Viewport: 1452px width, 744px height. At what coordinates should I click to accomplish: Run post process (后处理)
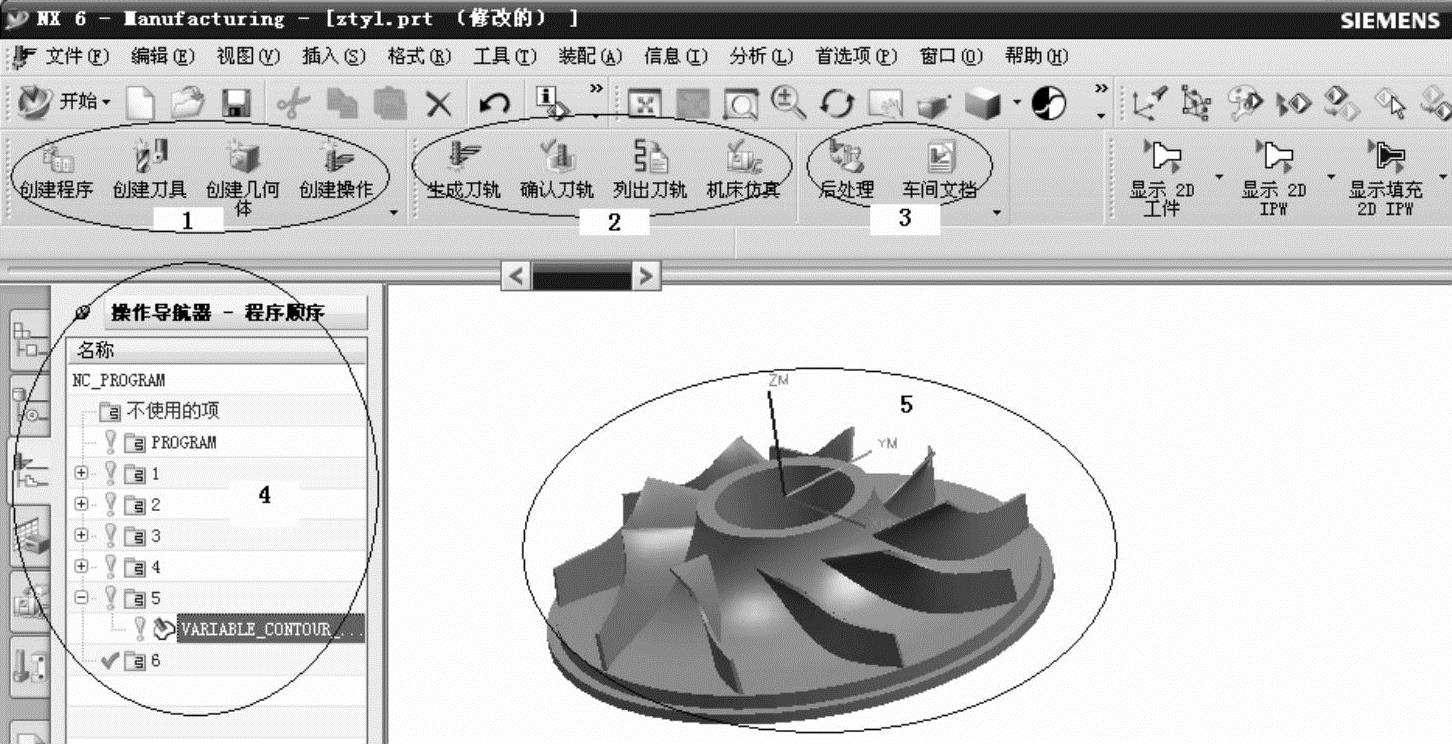click(x=847, y=168)
